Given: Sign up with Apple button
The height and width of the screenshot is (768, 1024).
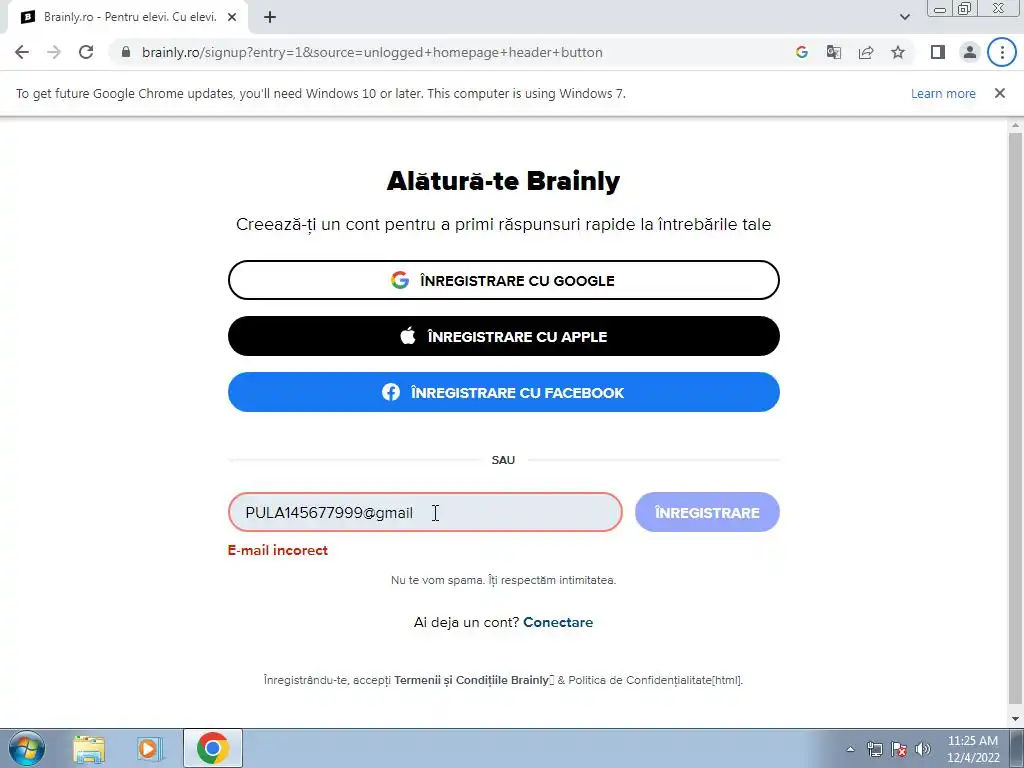Looking at the screenshot, I should click(504, 336).
